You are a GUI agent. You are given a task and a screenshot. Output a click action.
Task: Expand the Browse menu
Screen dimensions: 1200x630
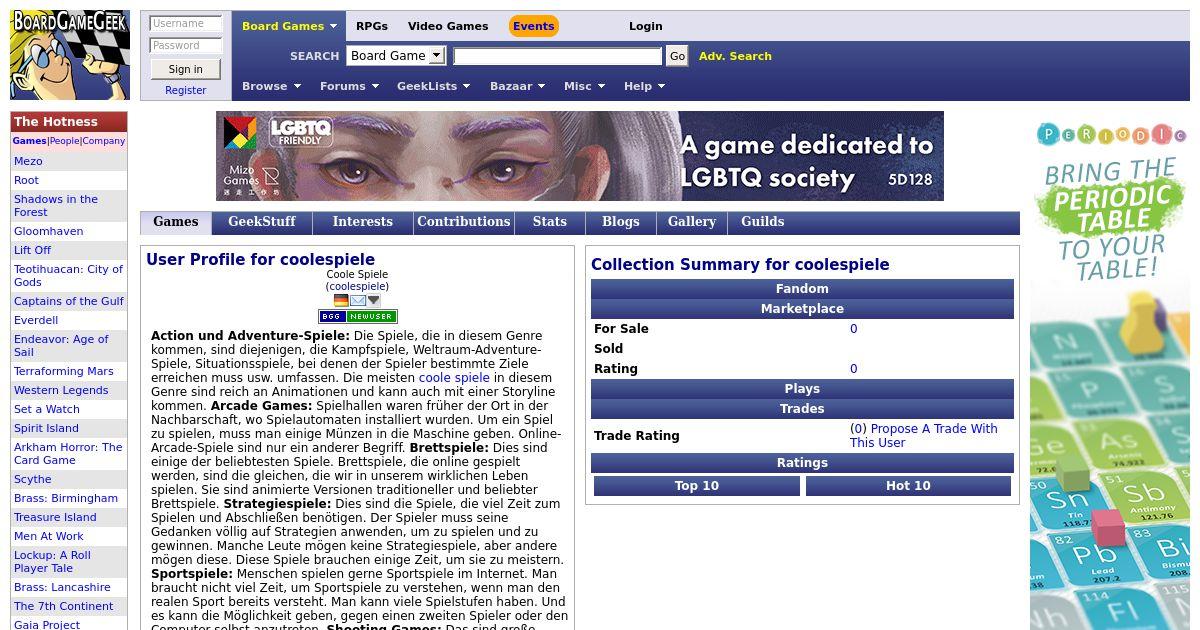(x=271, y=86)
